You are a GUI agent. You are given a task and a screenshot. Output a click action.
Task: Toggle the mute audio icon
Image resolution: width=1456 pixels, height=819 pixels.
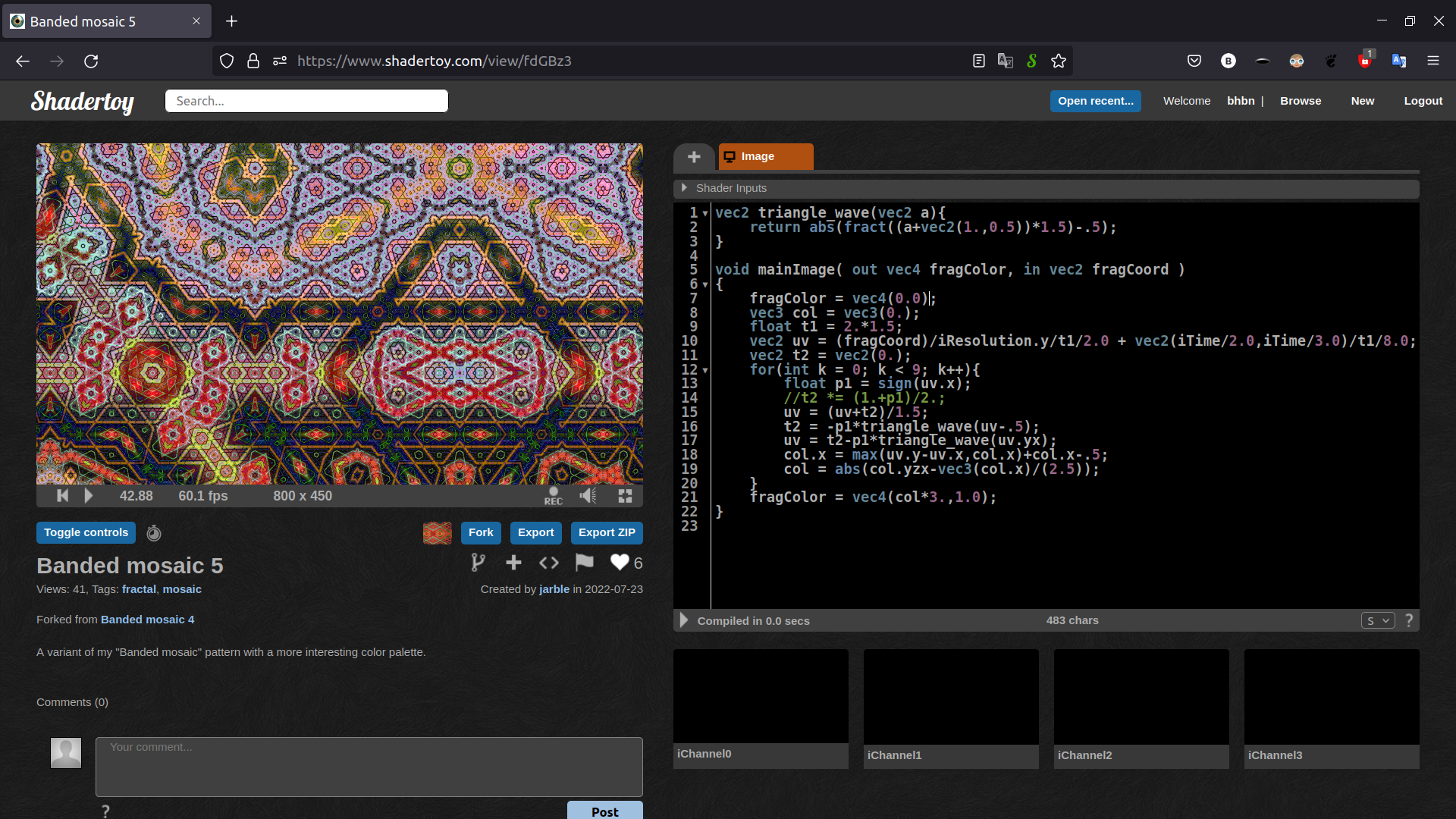coord(589,495)
